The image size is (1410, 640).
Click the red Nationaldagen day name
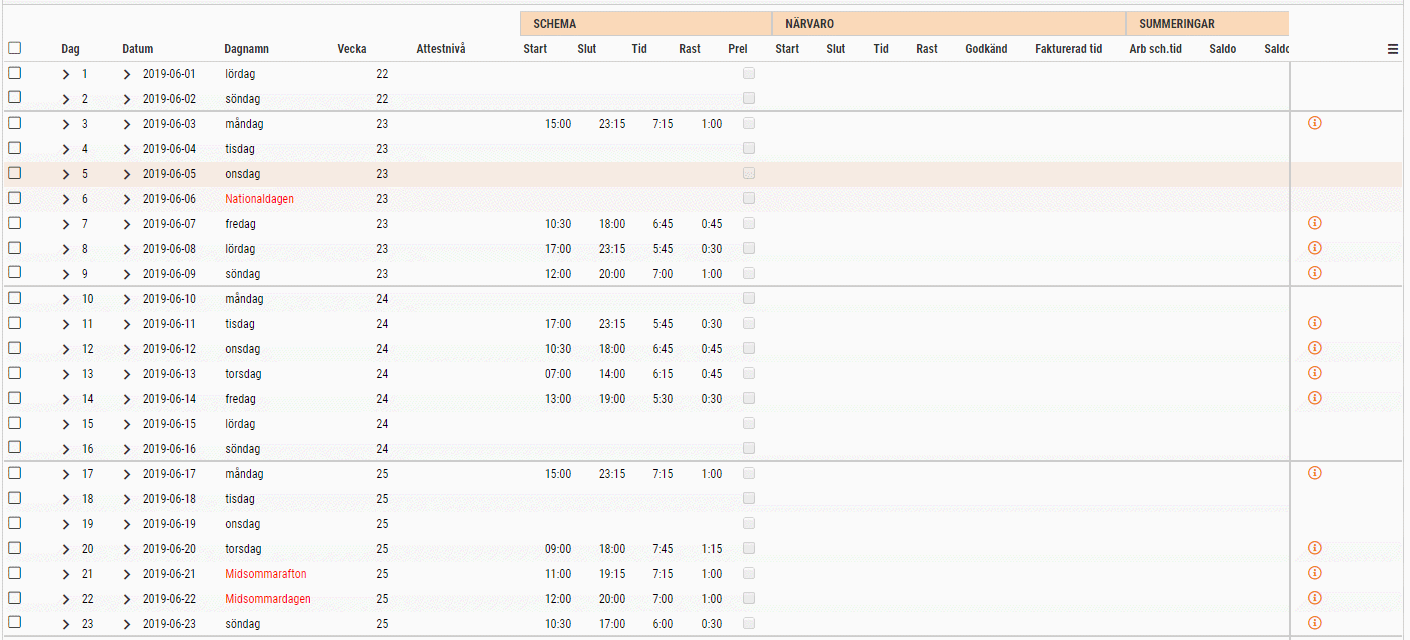[x=260, y=199]
